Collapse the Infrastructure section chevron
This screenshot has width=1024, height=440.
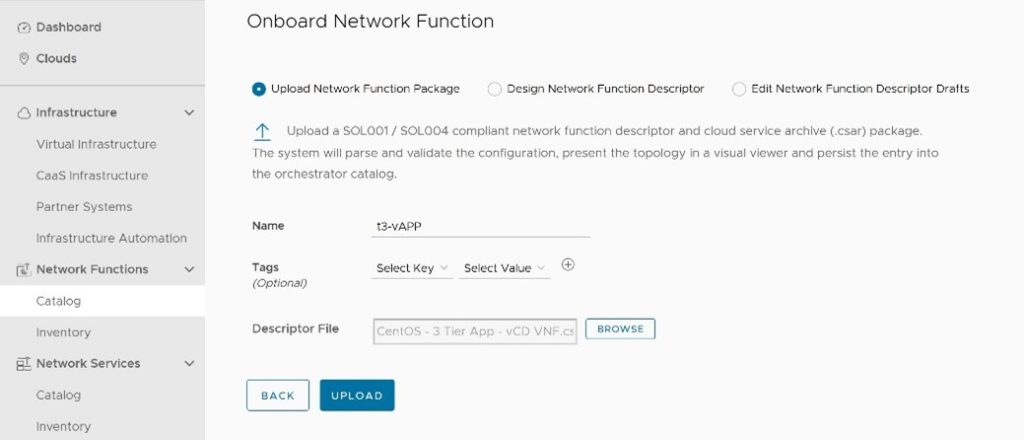189,113
